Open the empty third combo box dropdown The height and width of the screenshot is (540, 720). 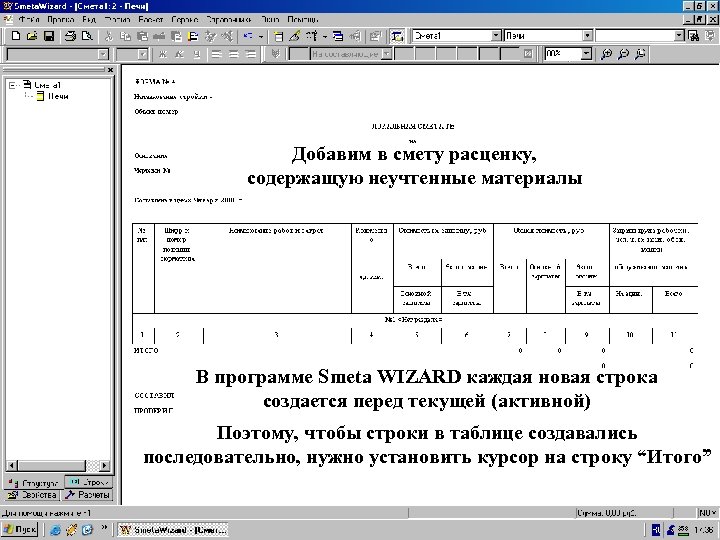pyautogui.click(x=679, y=36)
